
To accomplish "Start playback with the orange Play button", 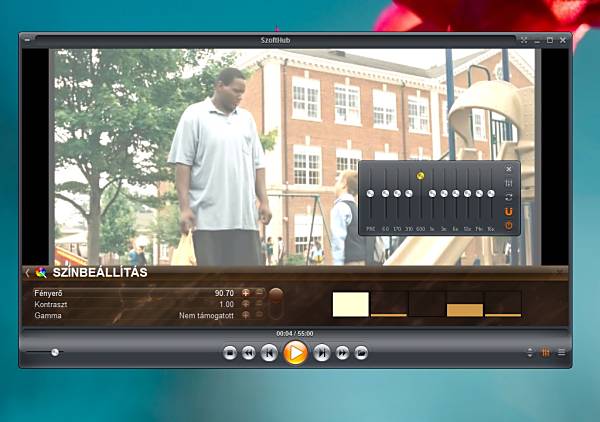I will [295, 352].
